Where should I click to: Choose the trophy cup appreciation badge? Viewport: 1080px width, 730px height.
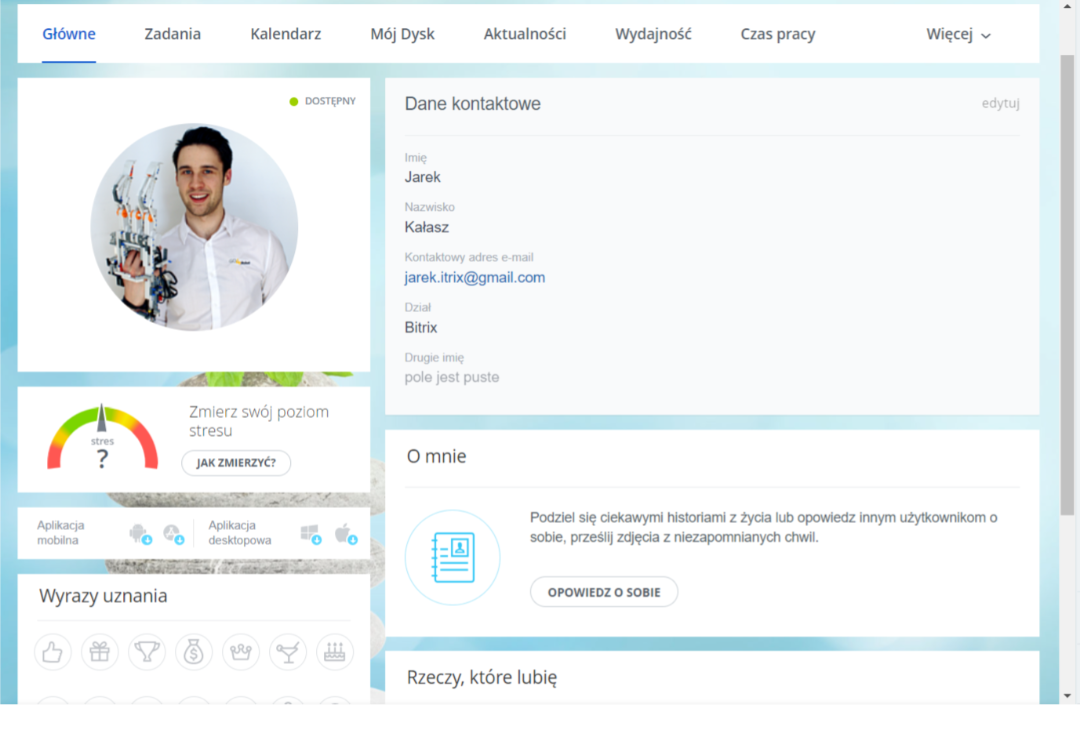pos(147,652)
